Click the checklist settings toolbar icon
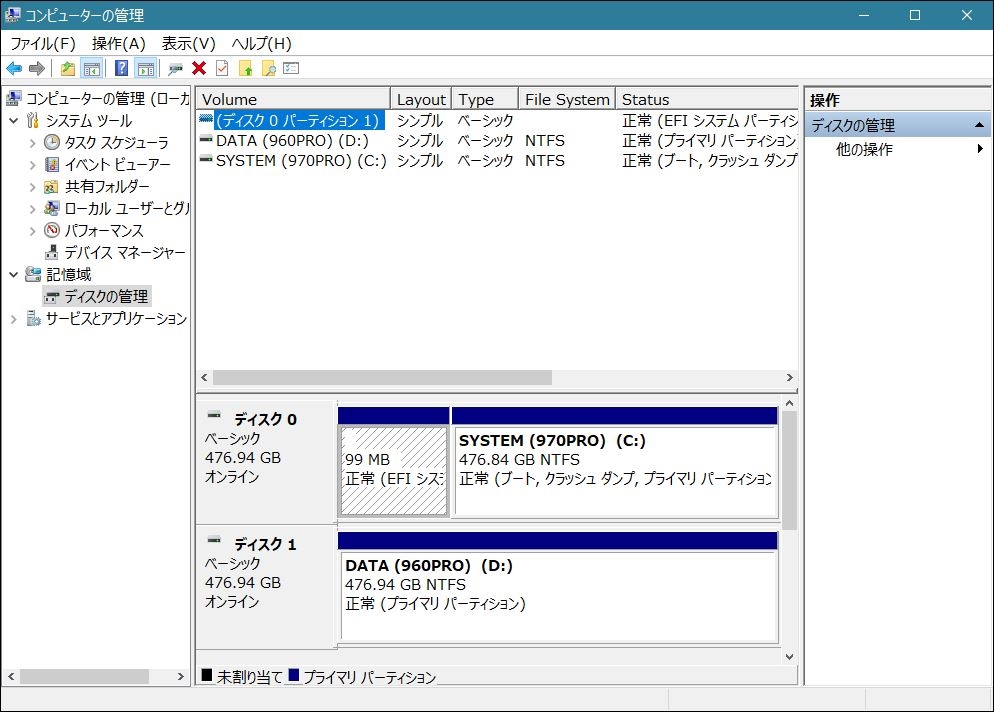Image resolution: width=994 pixels, height=712 pixels. click(291, 68)
